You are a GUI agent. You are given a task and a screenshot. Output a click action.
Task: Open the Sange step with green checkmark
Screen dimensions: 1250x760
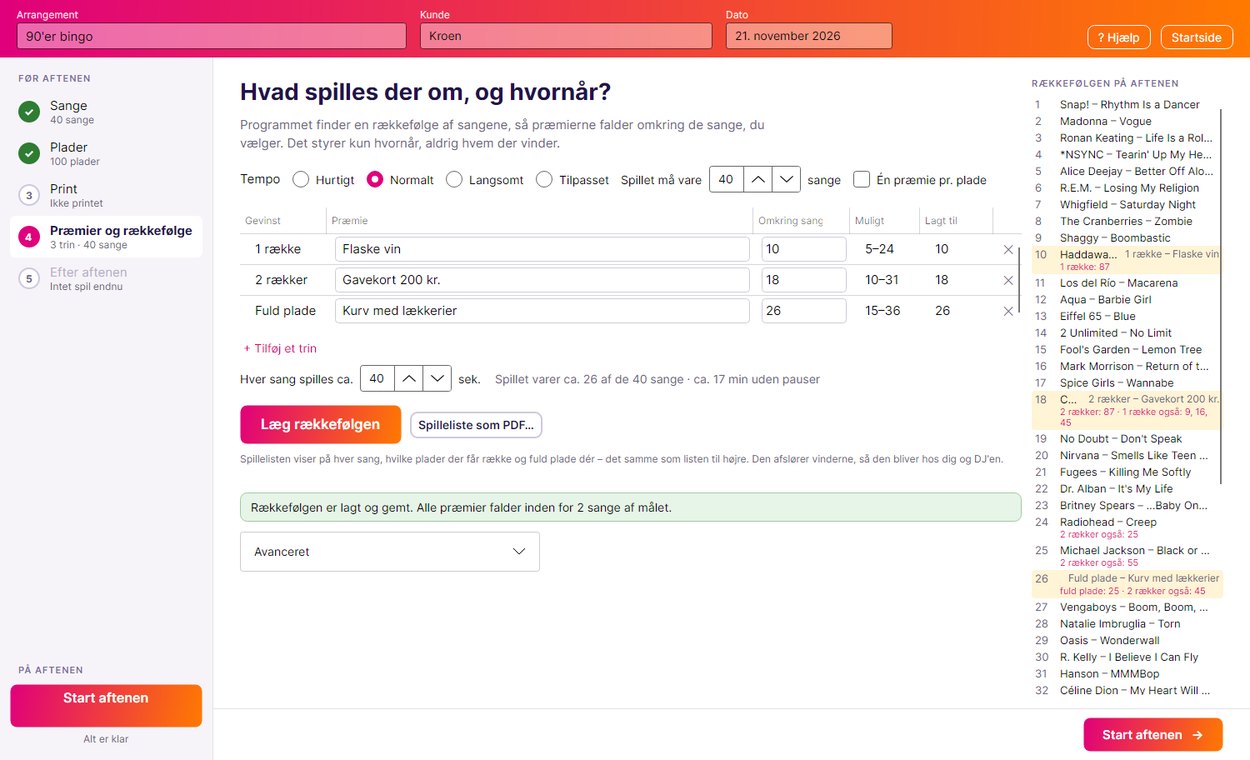106,112
